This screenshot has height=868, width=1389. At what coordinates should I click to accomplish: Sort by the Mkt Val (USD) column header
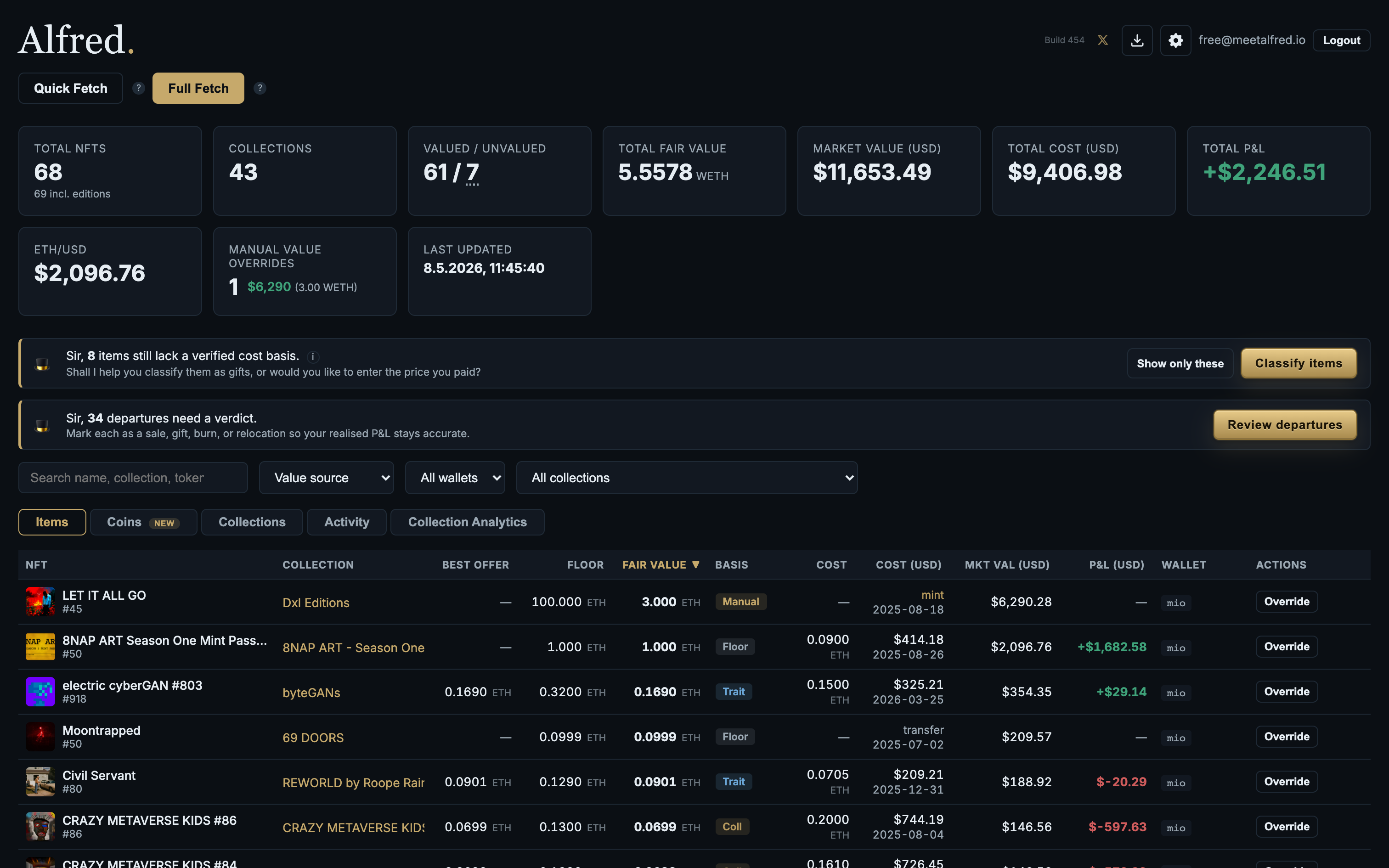tap(1007, 565)
